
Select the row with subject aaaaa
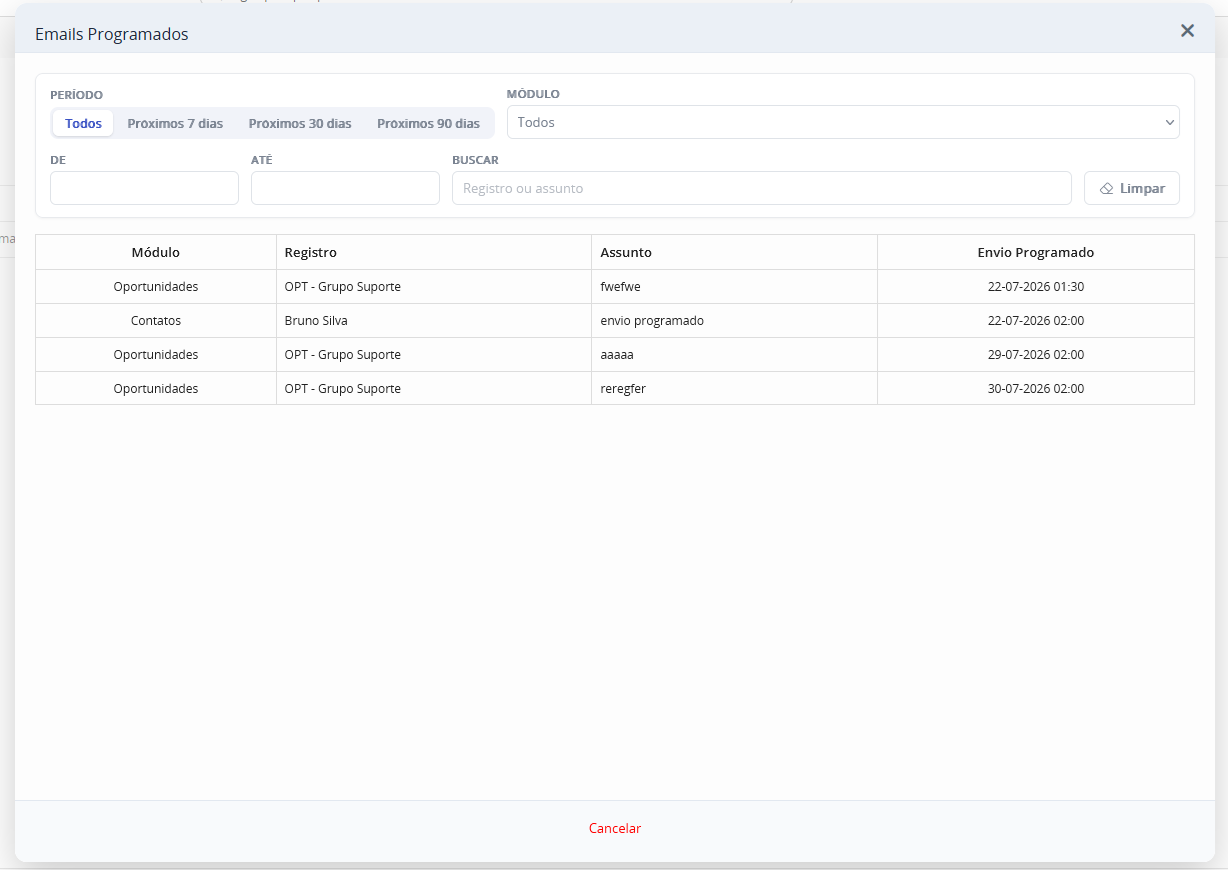click(x=615, y=355)
